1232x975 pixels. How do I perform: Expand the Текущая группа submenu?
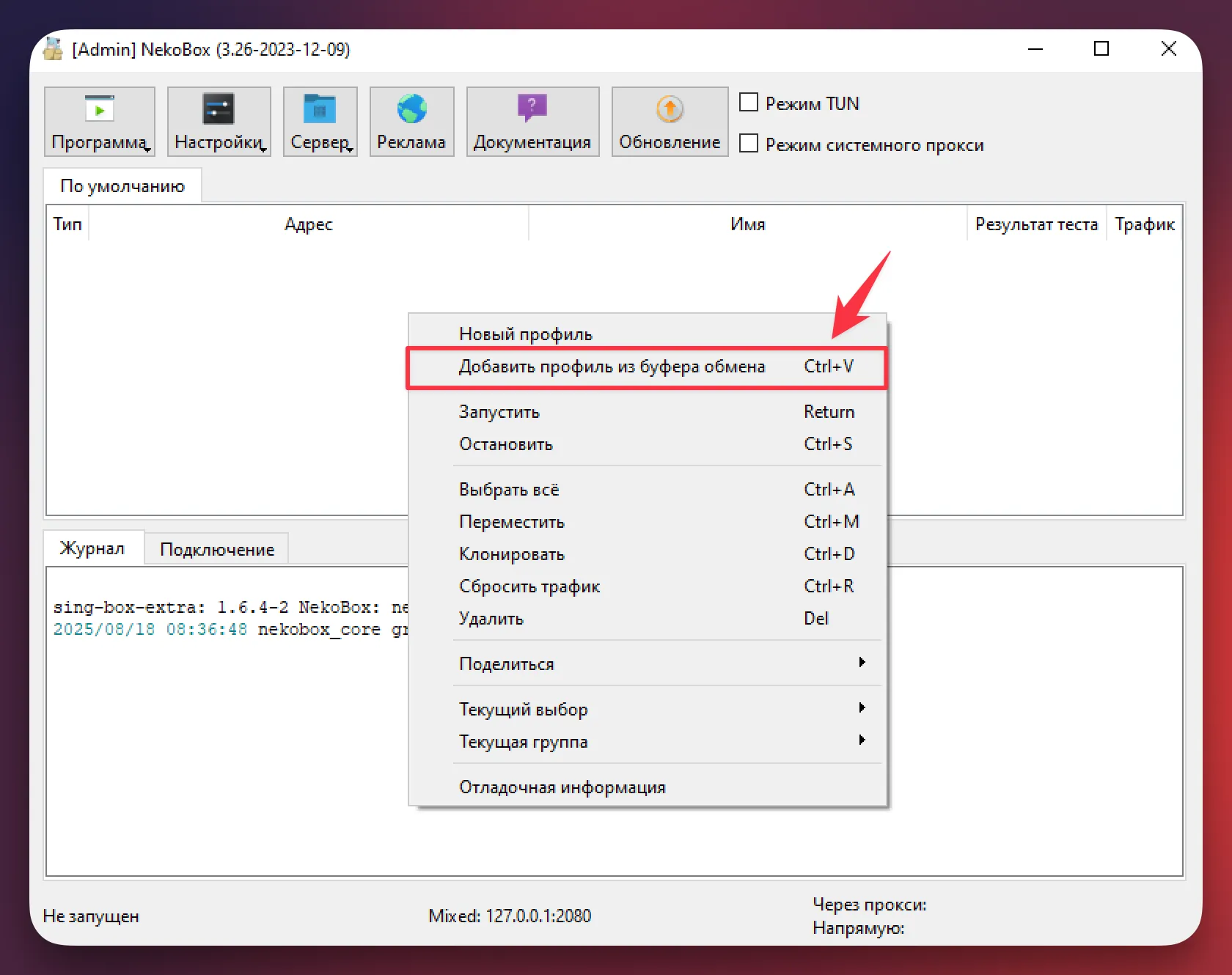pyautogui.click(x=648, y=741)
